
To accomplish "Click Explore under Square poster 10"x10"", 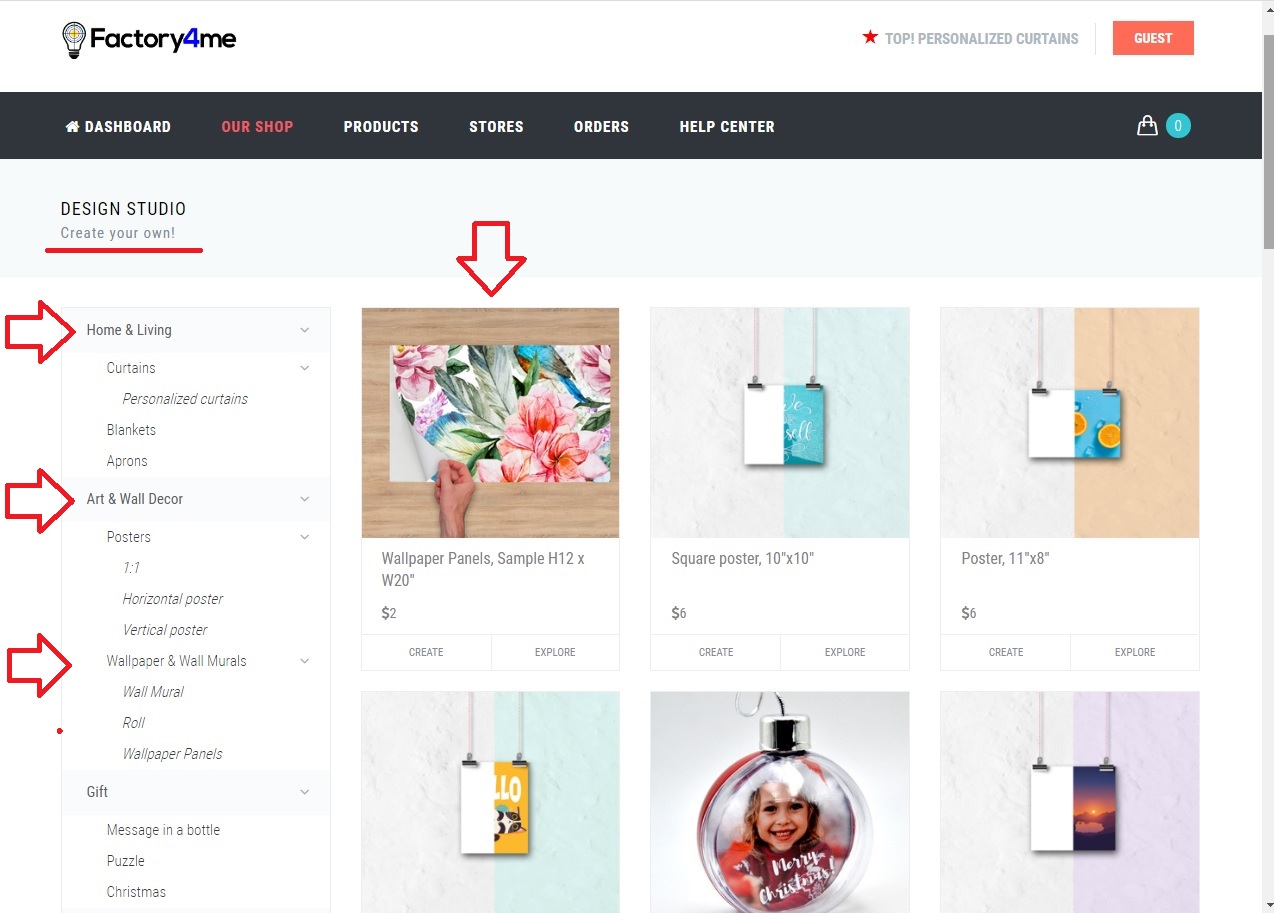I will click(845, 652).
